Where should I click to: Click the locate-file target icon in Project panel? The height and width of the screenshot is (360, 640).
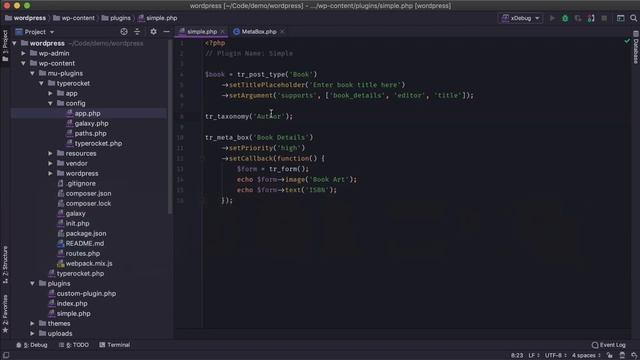click(124, 31)
